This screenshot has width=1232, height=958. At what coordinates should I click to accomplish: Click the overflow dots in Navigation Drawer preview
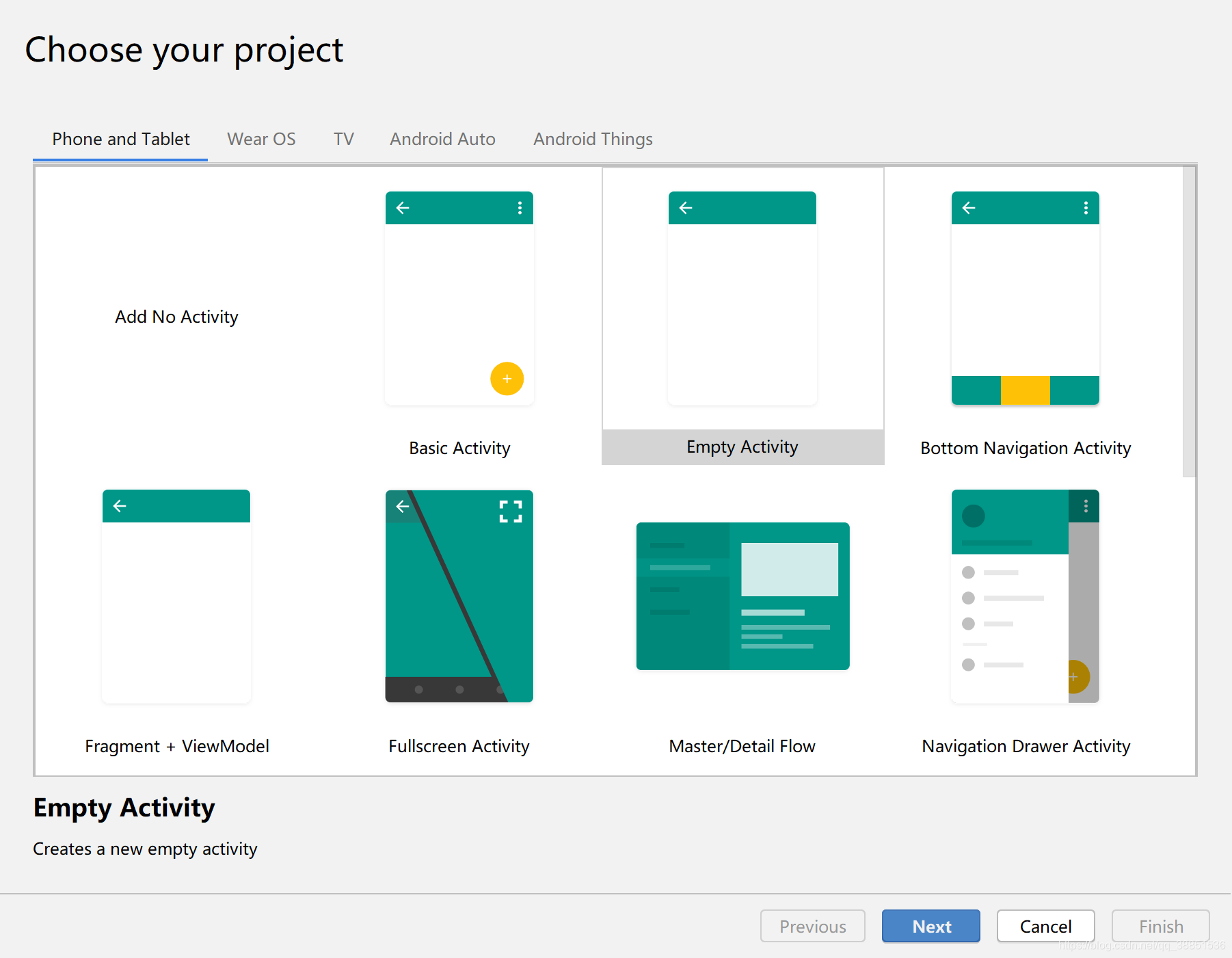point(1086,506)
